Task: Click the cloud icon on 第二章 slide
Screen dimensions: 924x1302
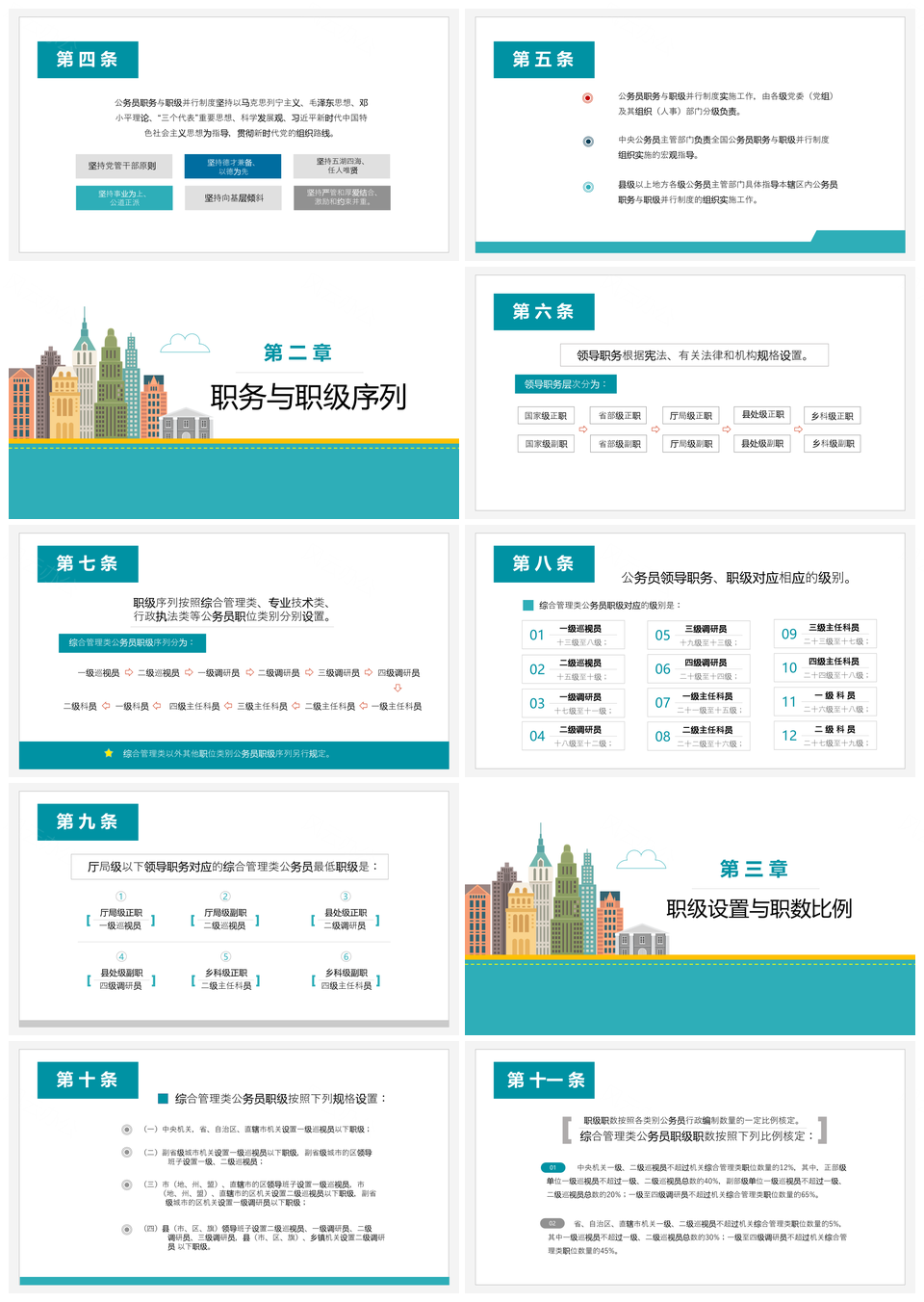Action: pos(185,343)
